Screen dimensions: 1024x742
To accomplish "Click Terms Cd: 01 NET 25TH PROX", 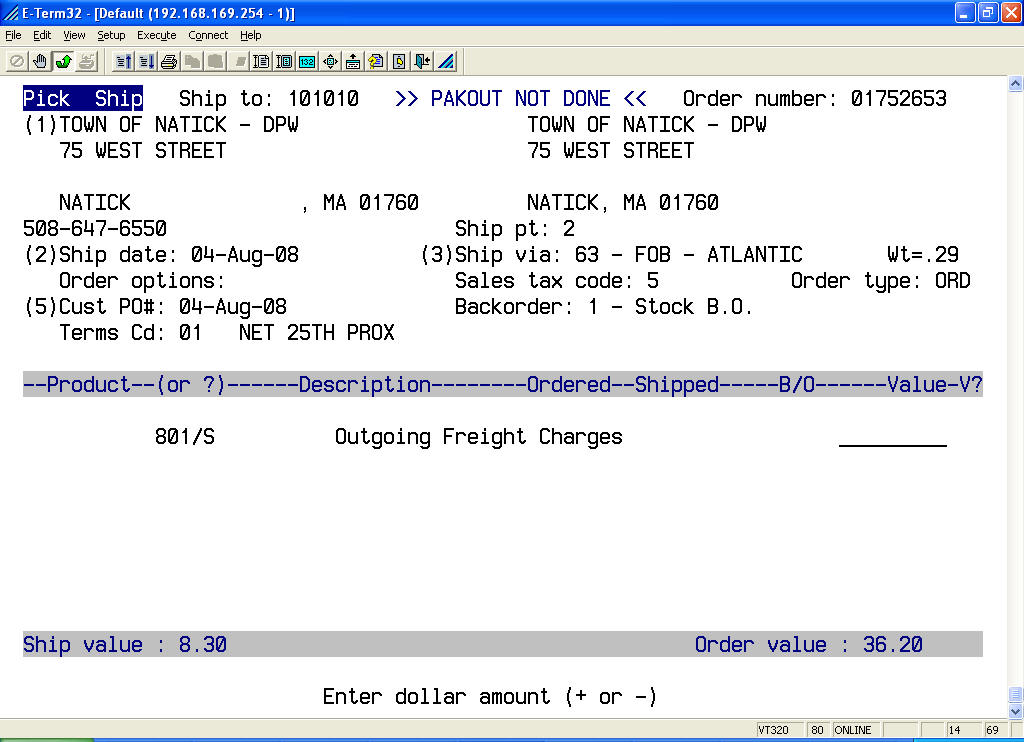I will coord(227,333).
